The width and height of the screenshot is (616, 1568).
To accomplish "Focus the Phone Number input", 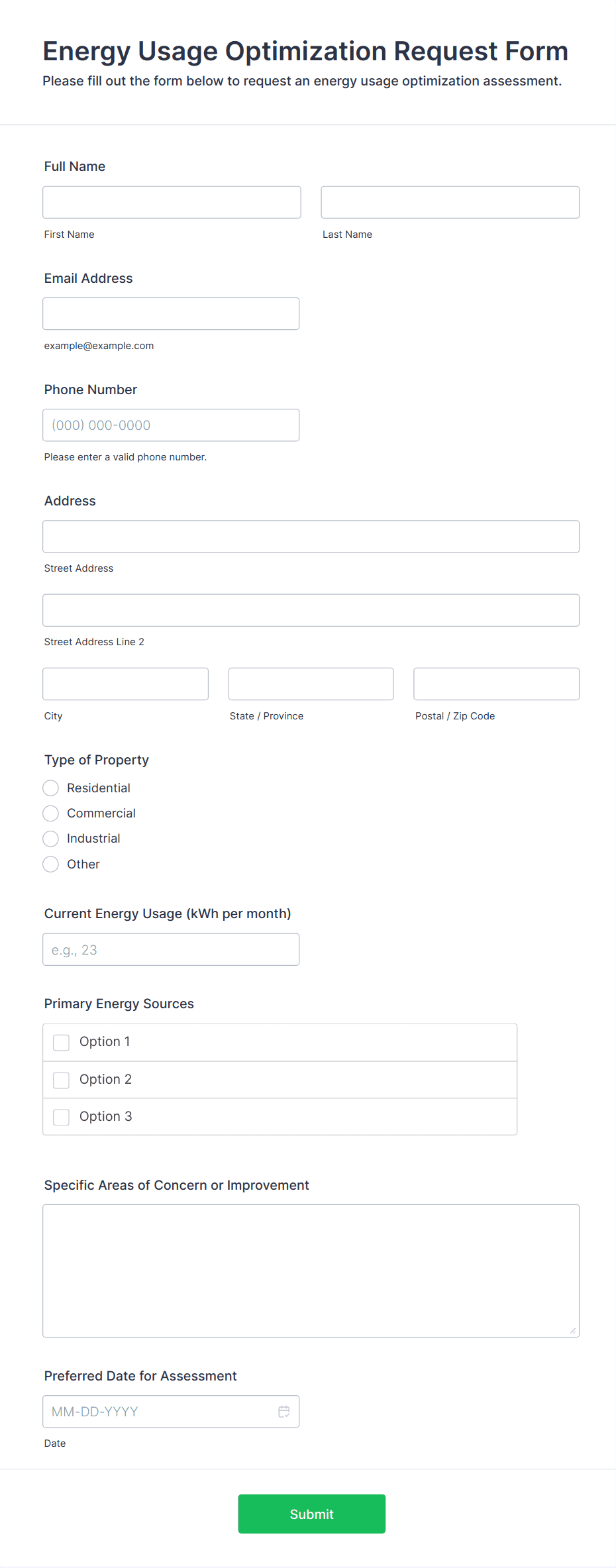I will pyautogui.click(x=171, y=425).
